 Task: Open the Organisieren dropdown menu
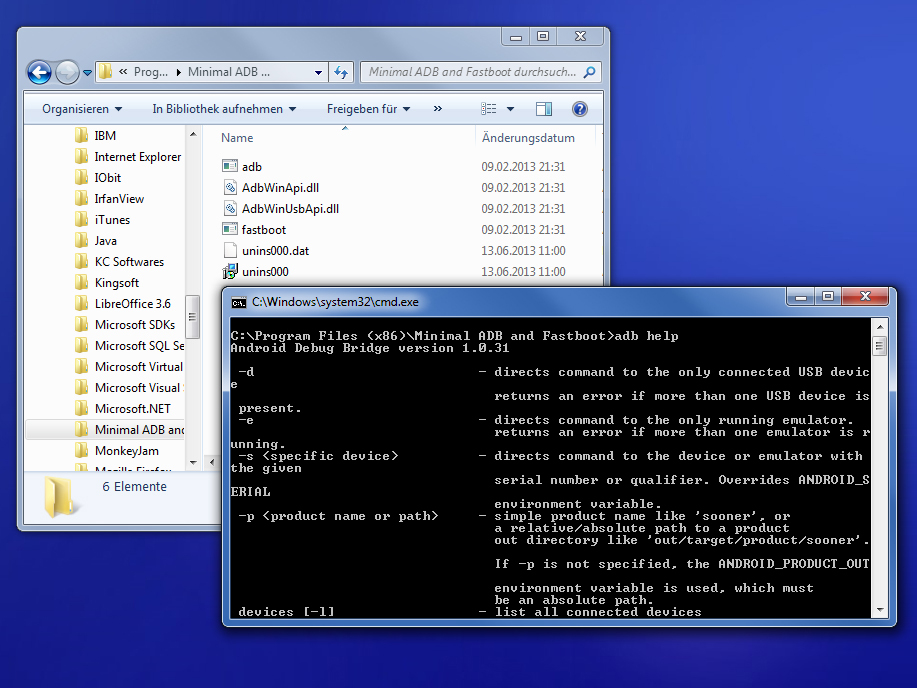coord(82,109)
